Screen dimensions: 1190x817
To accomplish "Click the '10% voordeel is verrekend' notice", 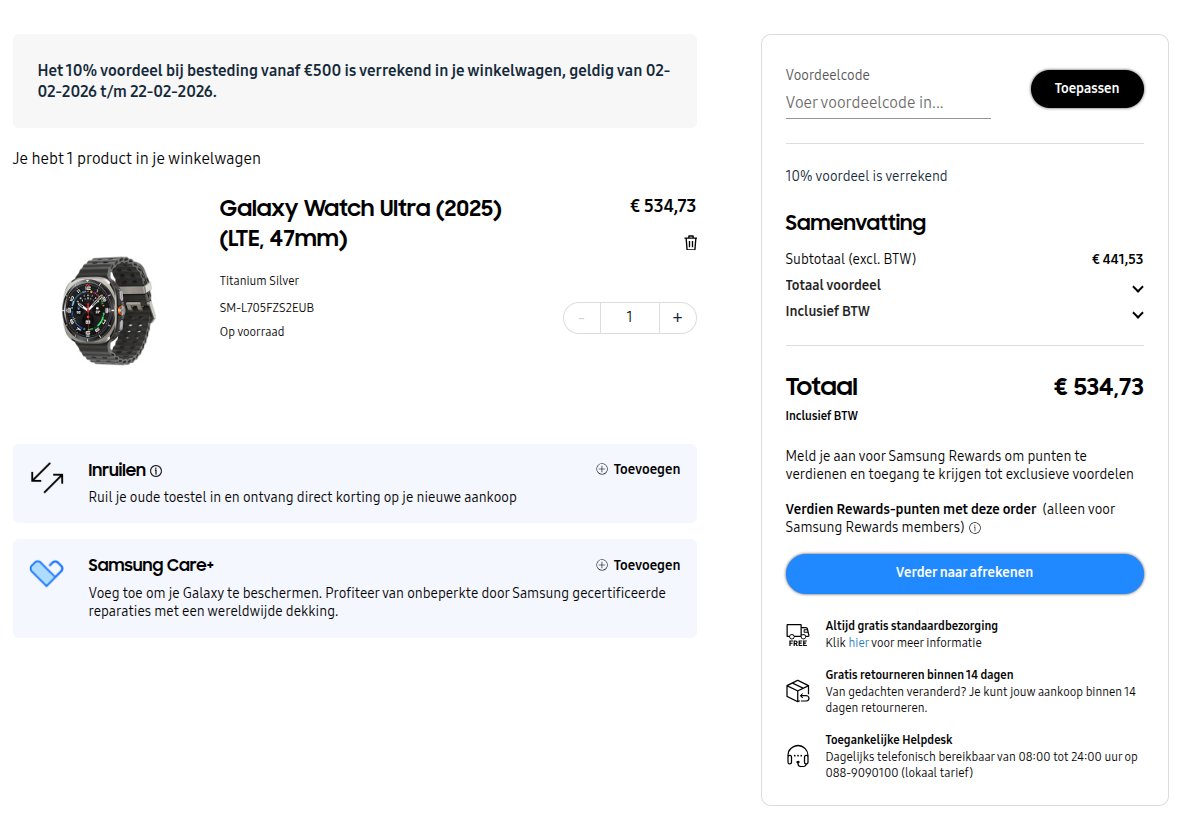I will tap(866, 176).
